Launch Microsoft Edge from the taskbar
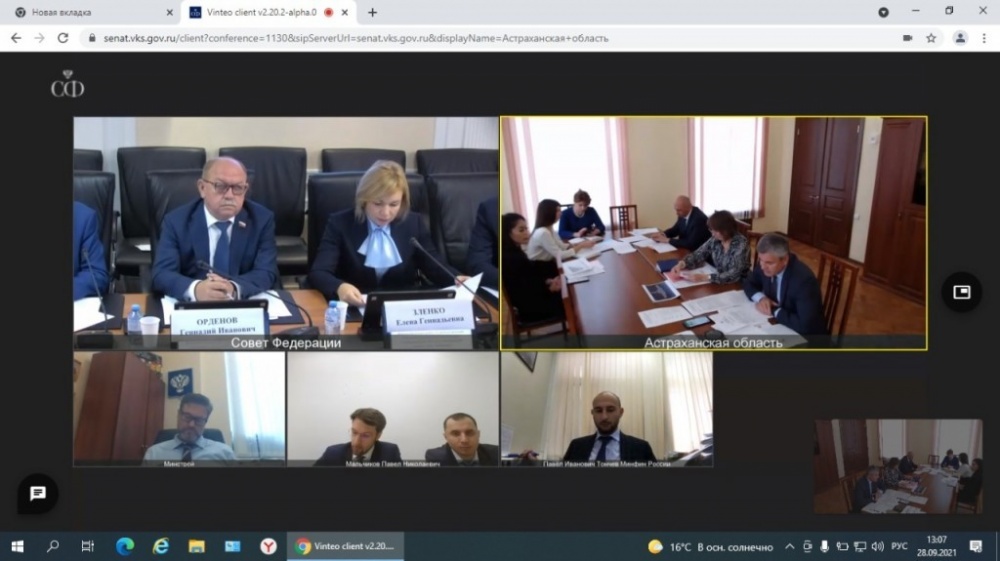The height and width of the screenshot is (561, 1000). coord(125,546)
